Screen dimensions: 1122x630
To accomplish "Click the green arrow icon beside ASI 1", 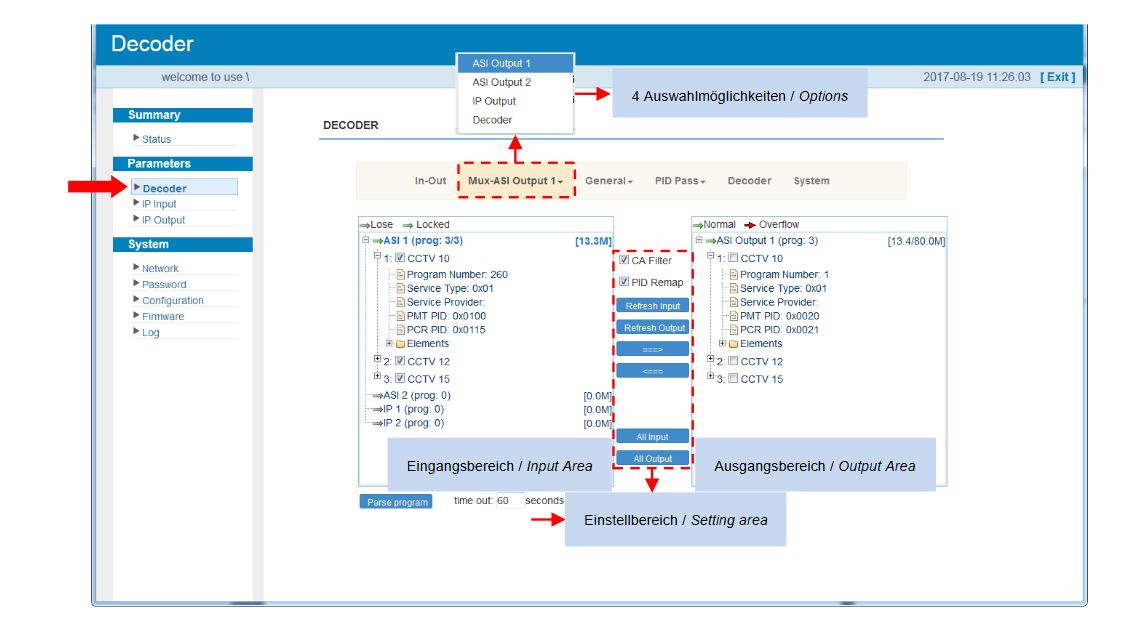I will tap(377, 241).
